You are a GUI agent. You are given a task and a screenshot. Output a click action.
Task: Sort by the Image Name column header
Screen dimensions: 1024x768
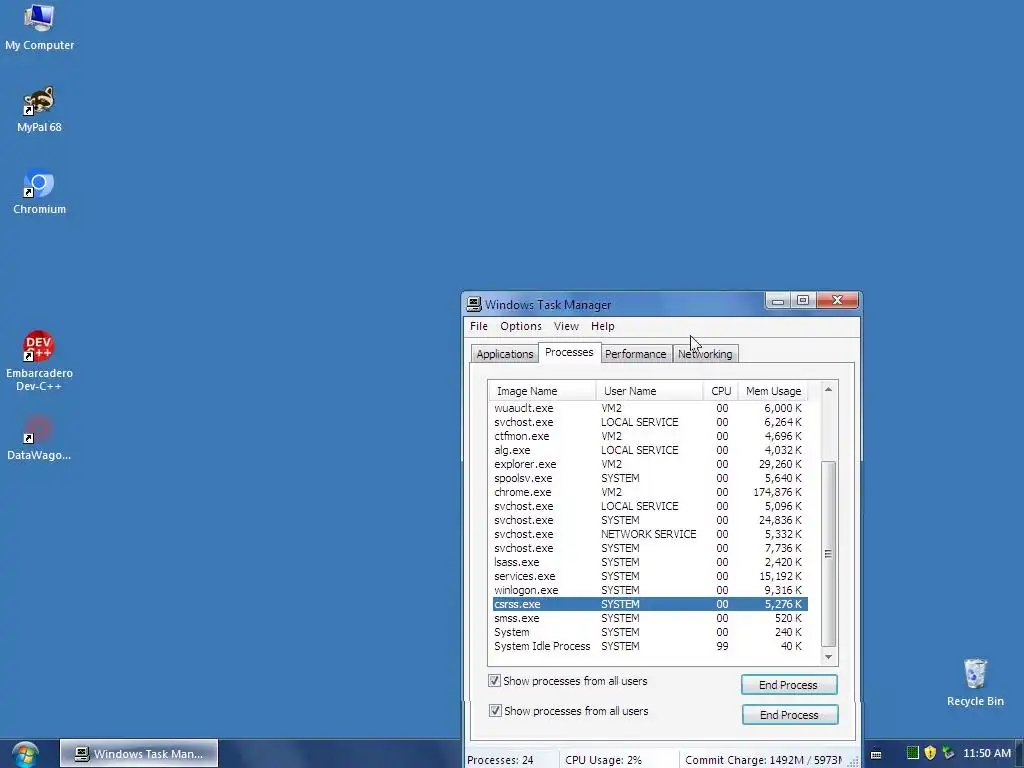(542, 391)
